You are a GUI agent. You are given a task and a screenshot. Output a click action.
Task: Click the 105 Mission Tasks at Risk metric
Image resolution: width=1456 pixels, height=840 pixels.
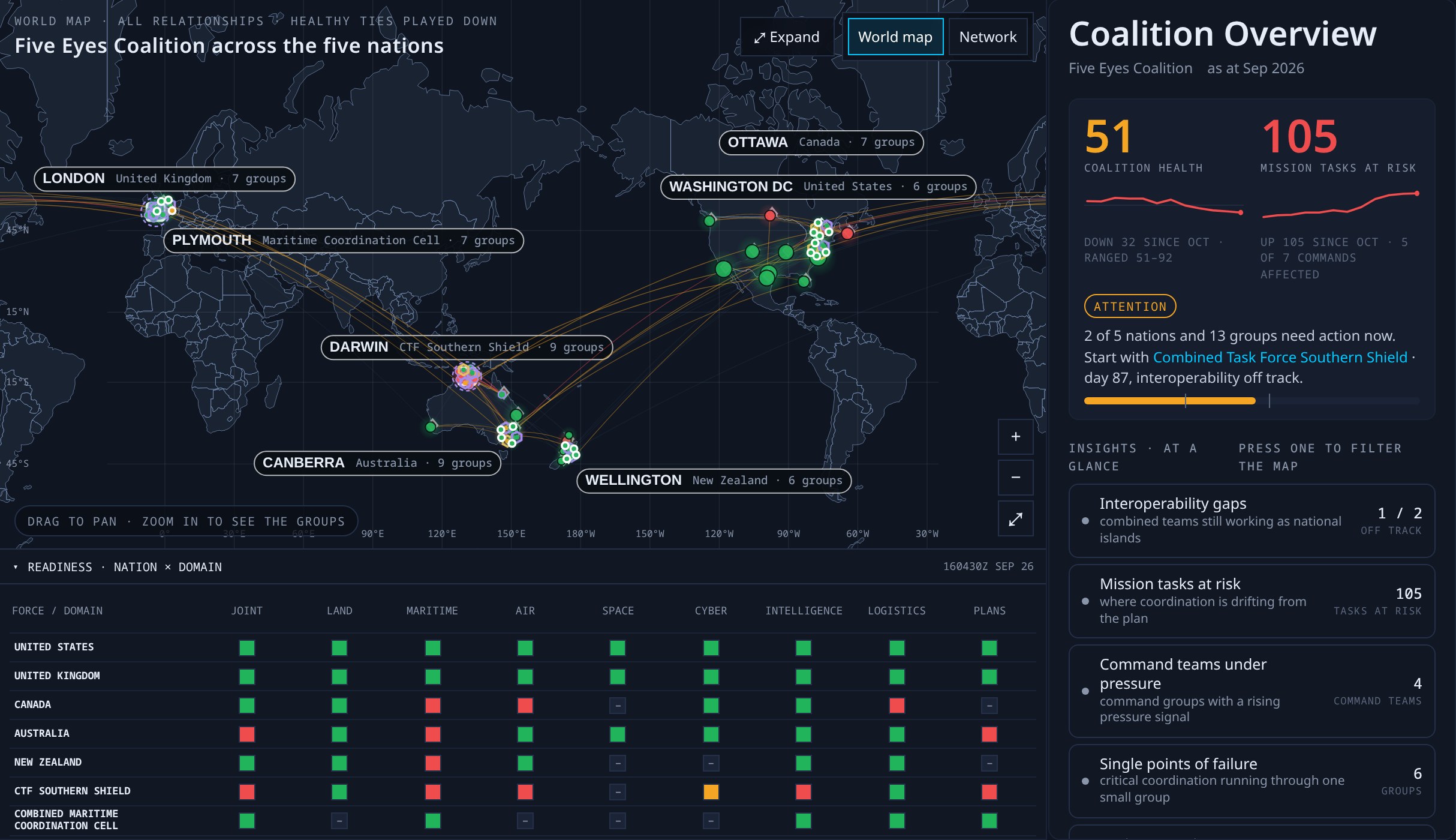click(1299, 137)
